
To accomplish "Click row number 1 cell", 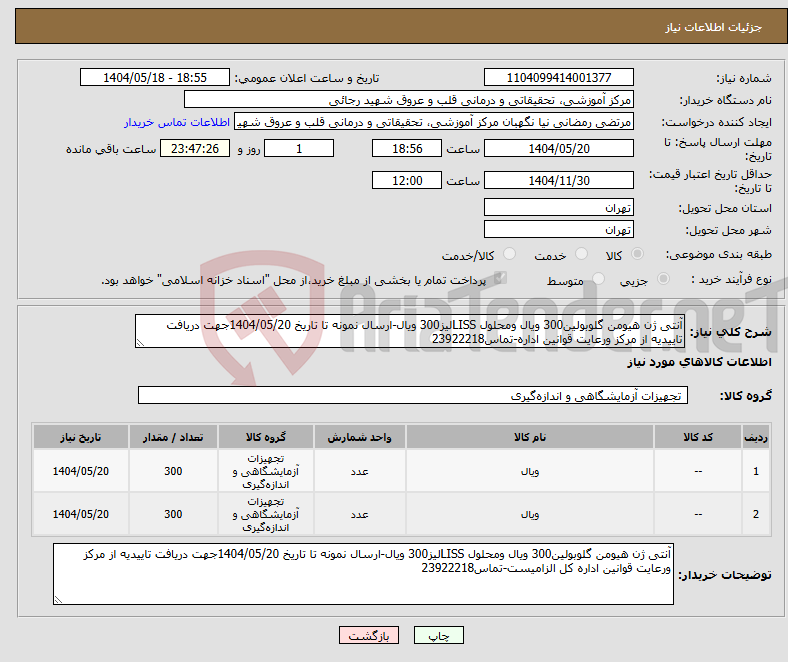I will click(x=755, y=471).
